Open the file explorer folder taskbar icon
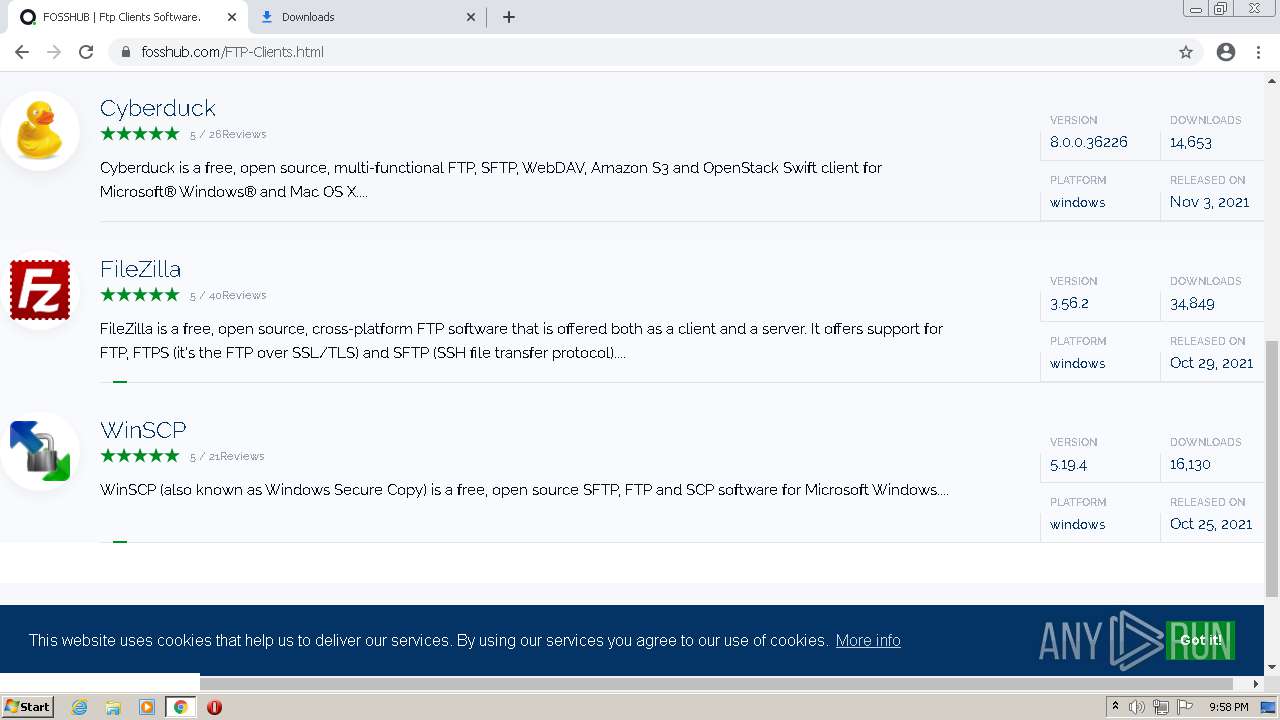Screen dimensions: 1280x720 [x=113, y=707]
